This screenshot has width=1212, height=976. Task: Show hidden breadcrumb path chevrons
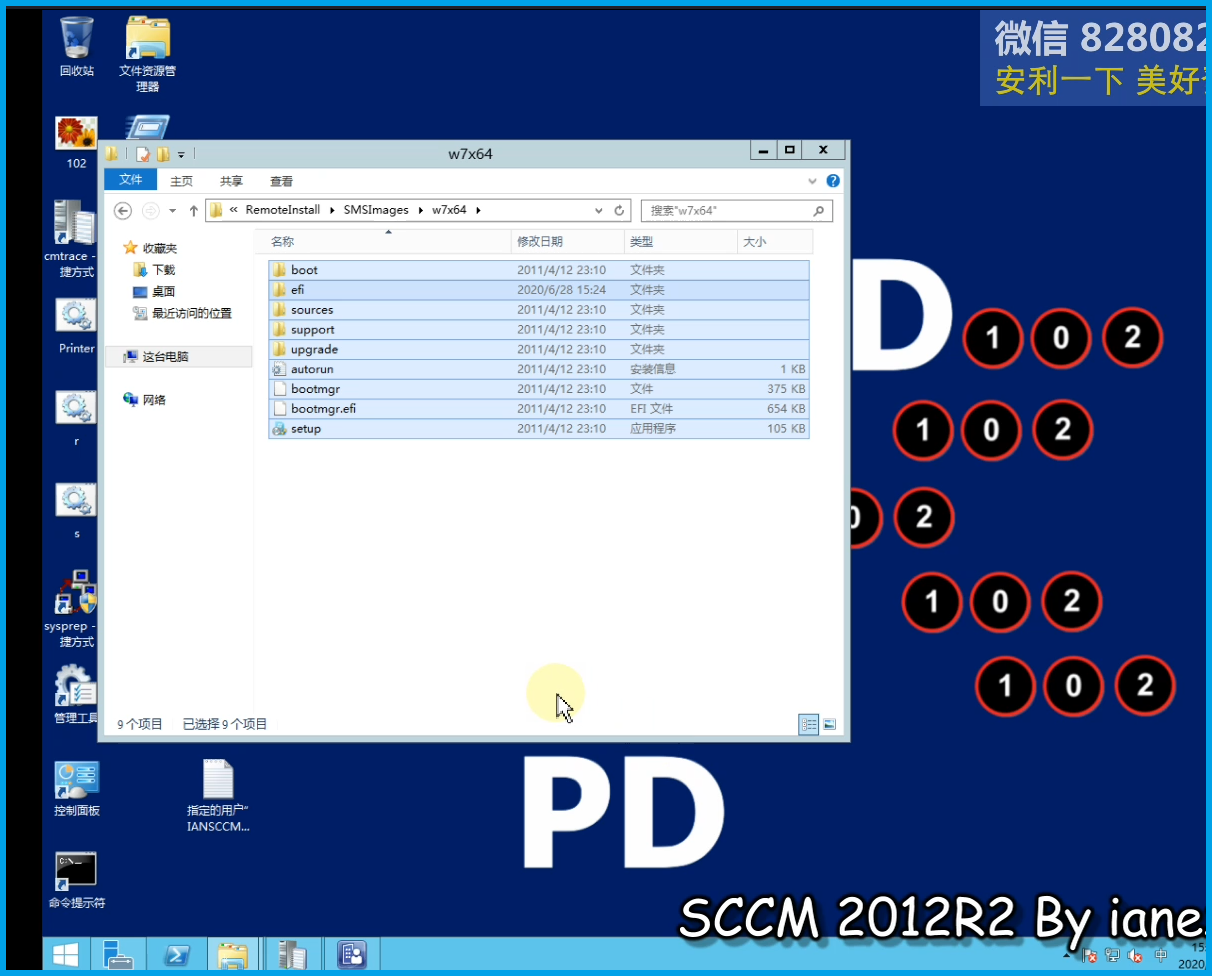coord(234,210)
